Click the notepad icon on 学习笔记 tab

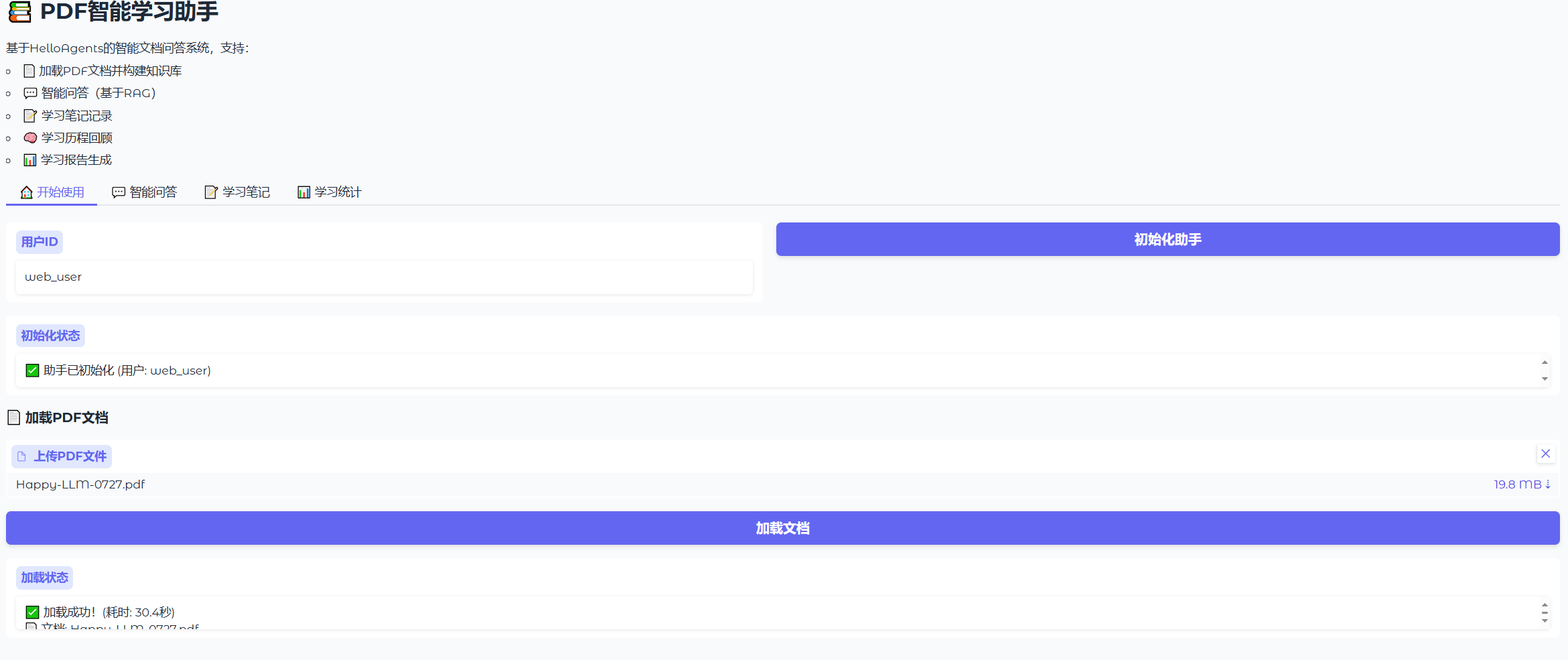click(x=211, y=192)
